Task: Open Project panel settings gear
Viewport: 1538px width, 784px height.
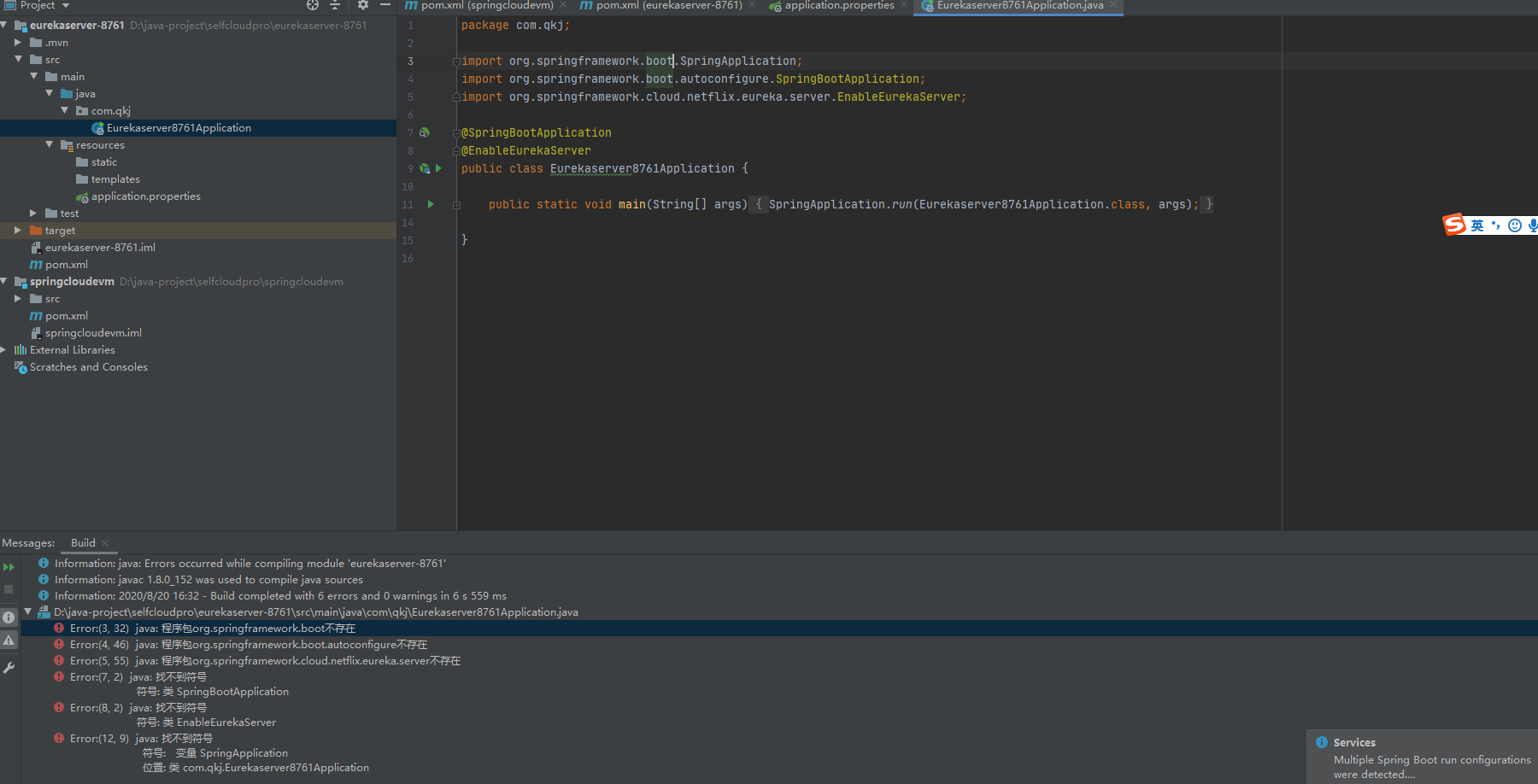Action: point(363,5)
